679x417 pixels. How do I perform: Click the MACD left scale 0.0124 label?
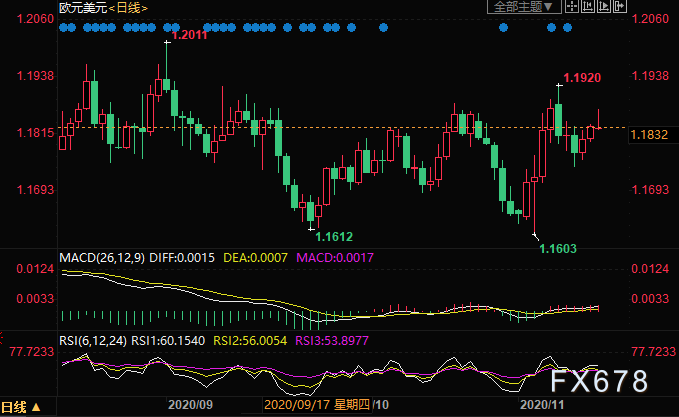tap(35, 269)
